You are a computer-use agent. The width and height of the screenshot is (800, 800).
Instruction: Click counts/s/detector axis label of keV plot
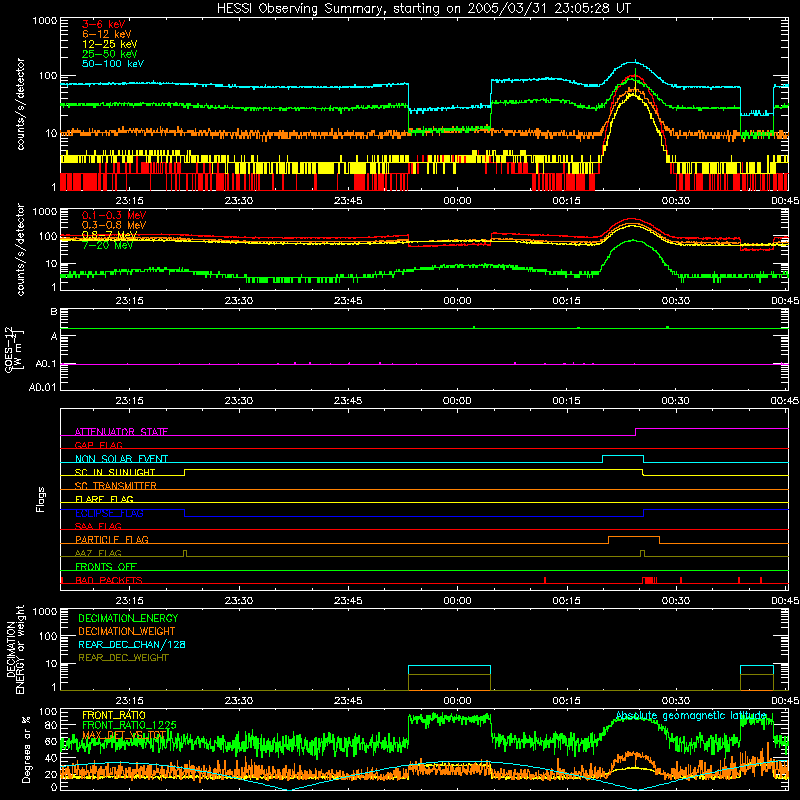[x=20, y=104]
